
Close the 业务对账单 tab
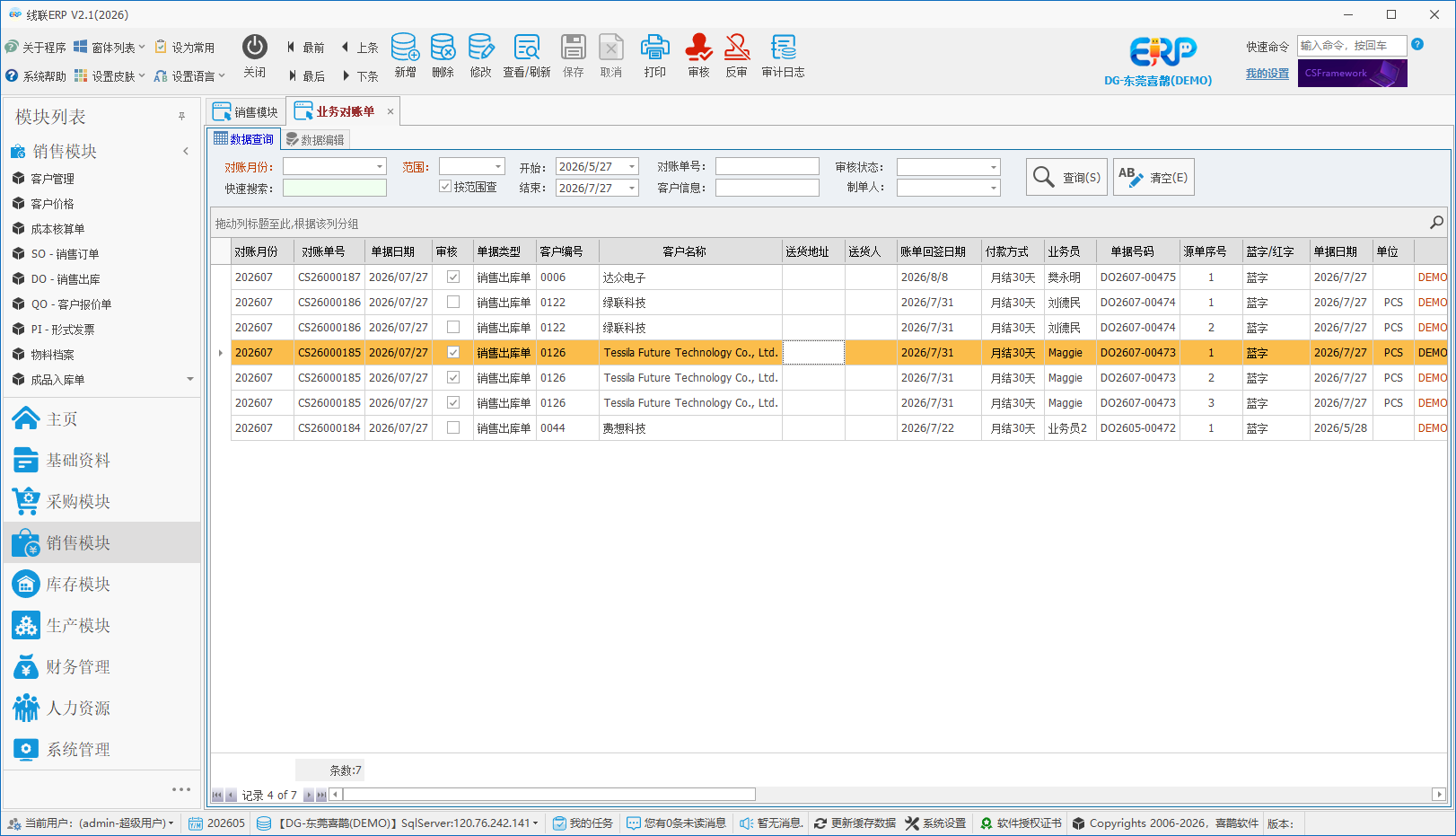pyautogui.click(x=390, y=111)
